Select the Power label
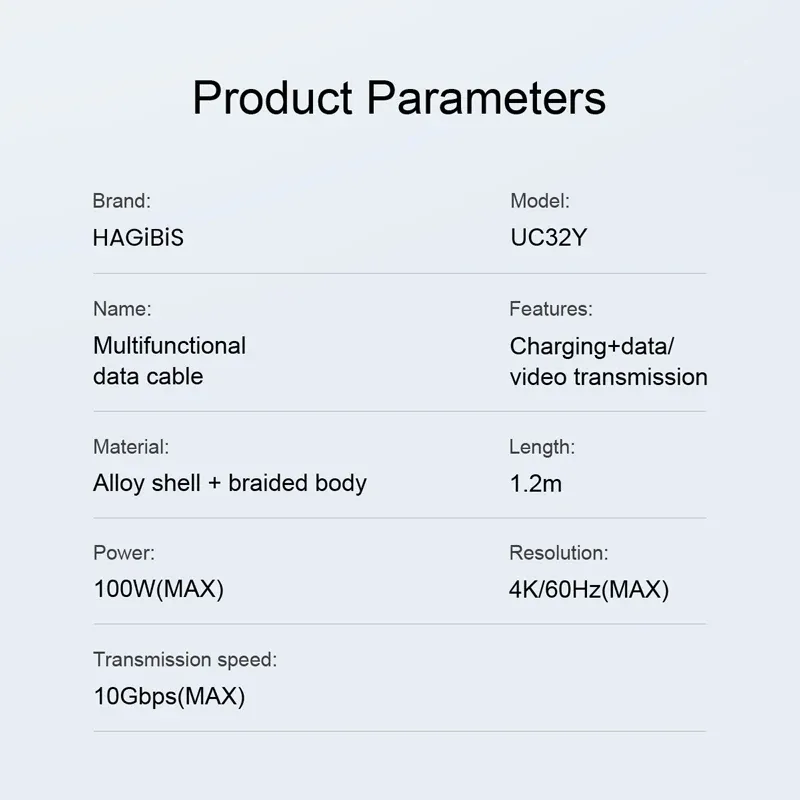This screenshot has height=800, width=800. (124, 553)
